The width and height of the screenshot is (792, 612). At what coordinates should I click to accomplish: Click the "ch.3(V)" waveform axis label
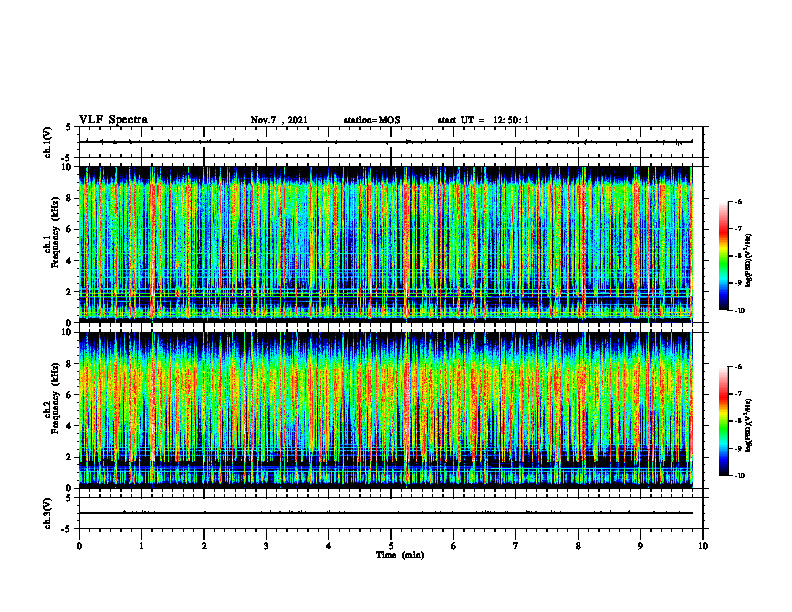(47, 513)
